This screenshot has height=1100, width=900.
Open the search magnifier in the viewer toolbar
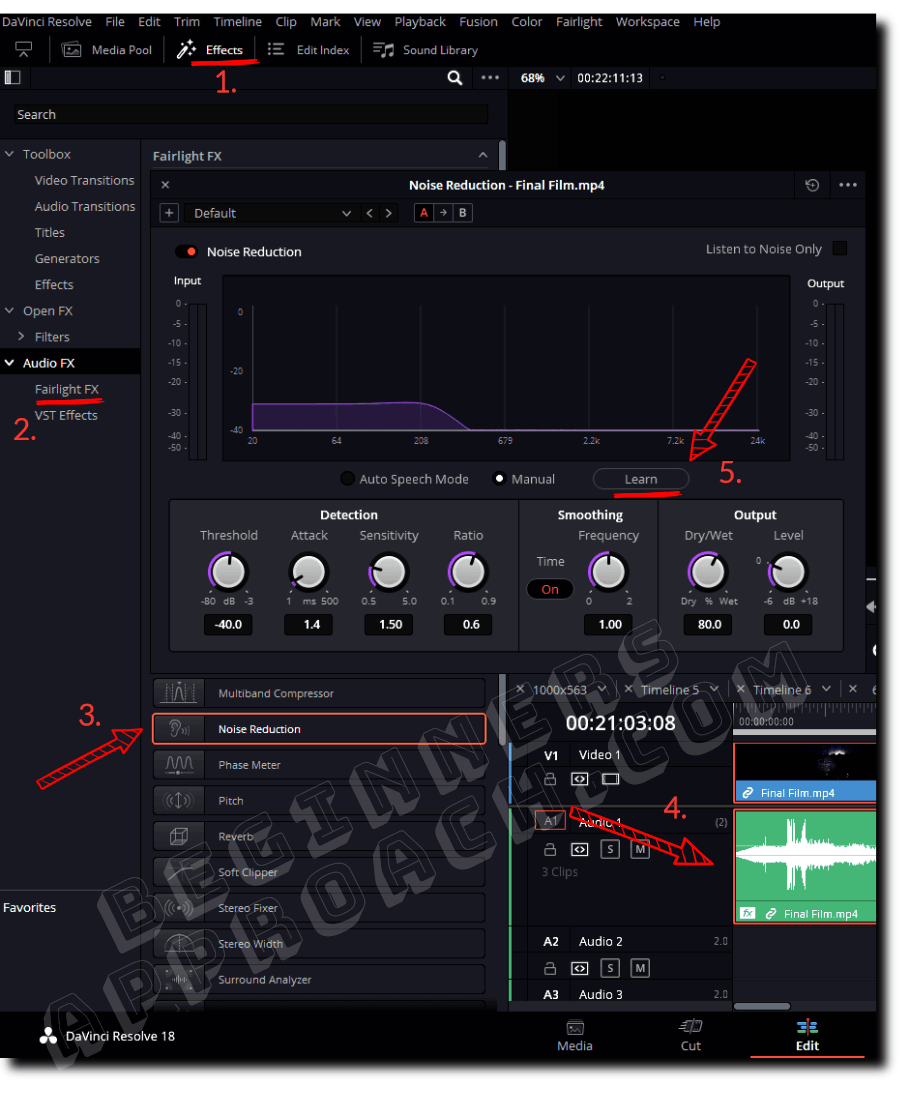click(455, 77)
